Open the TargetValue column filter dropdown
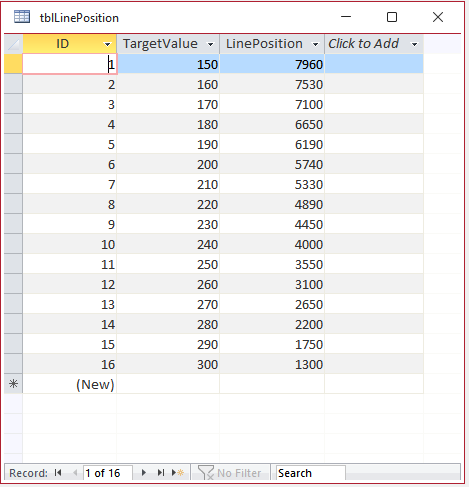The image size is (469, 487). point(210,44)
